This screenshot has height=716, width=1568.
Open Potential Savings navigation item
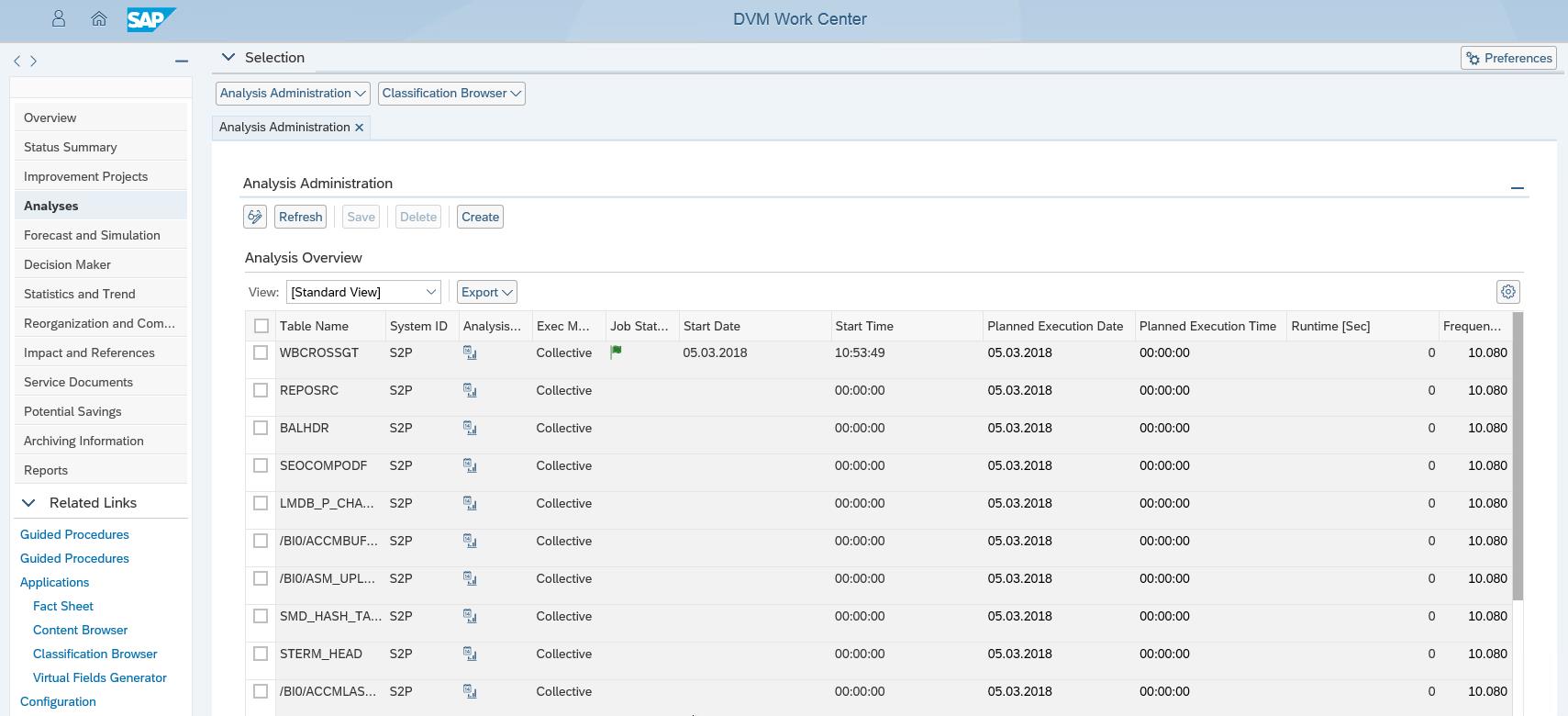click(101, 411)
